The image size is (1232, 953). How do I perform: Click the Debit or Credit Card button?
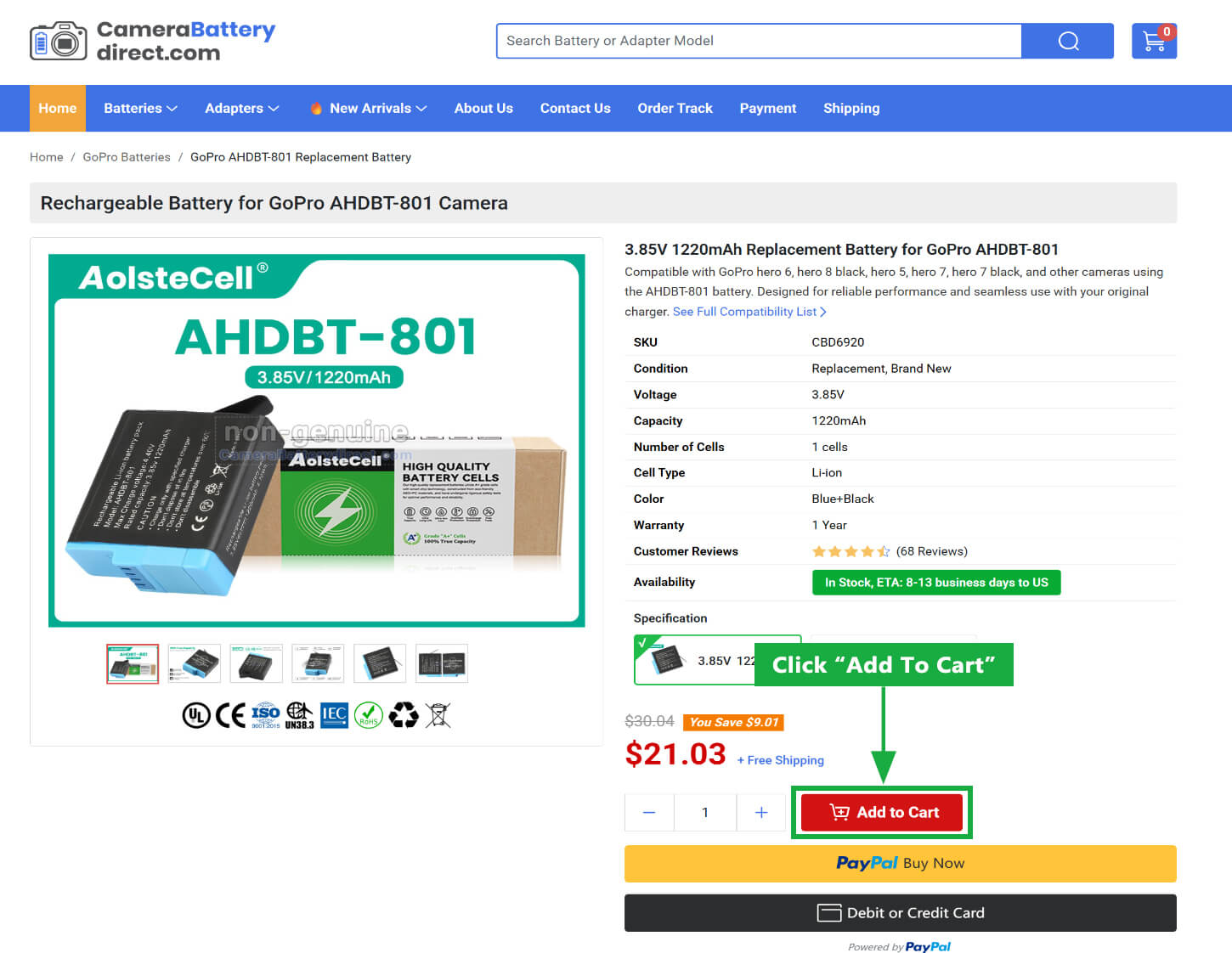[901, 913]
